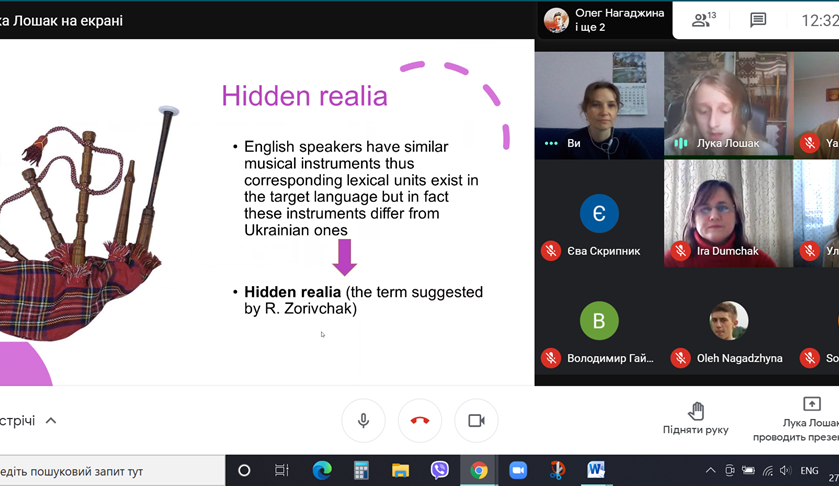Click Єва Скрипник avatar tile
The width and height of the screenshot is (839, 486).
click(599, 212)
